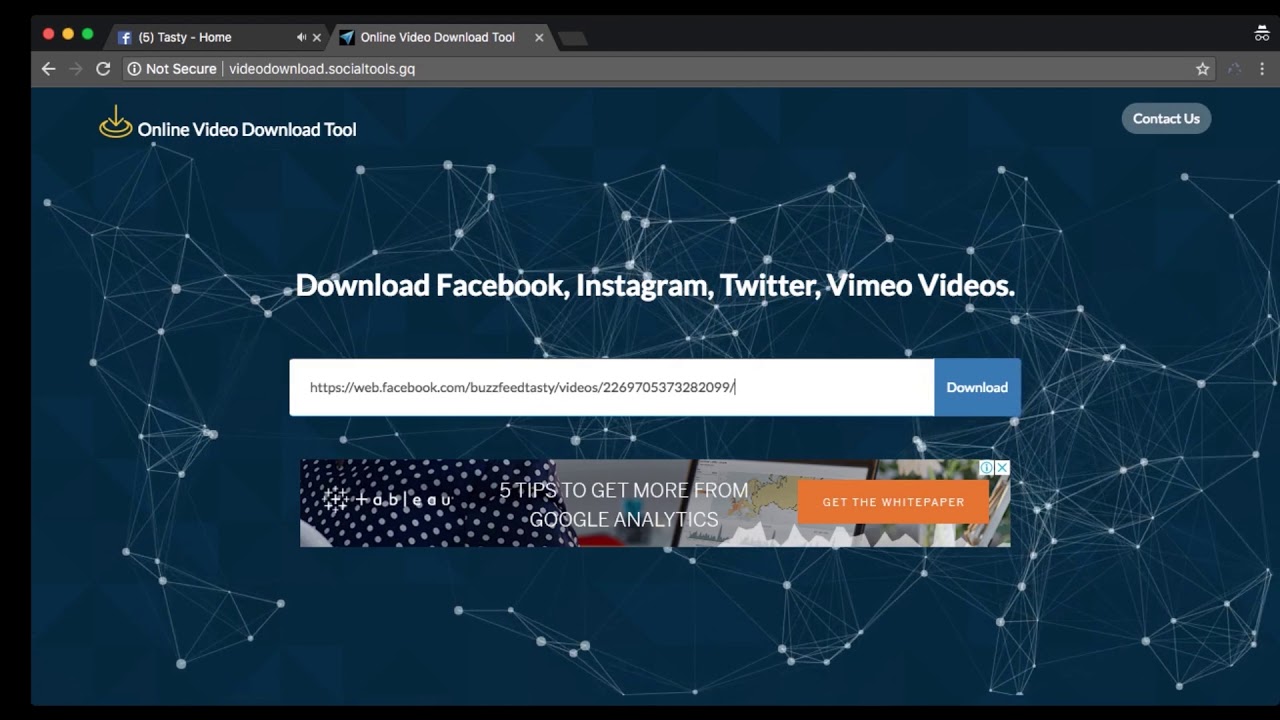Click the heading 'Download Facebook, Instagram, Twitter, Vimeo Videos.'
Viewport: 1280px width, 720px height.
click(655, 286)
